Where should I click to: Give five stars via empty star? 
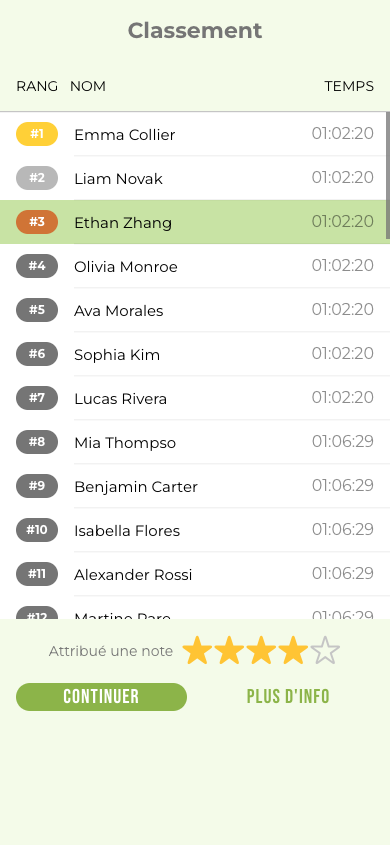pyautogui.click(x=325, y=650)
